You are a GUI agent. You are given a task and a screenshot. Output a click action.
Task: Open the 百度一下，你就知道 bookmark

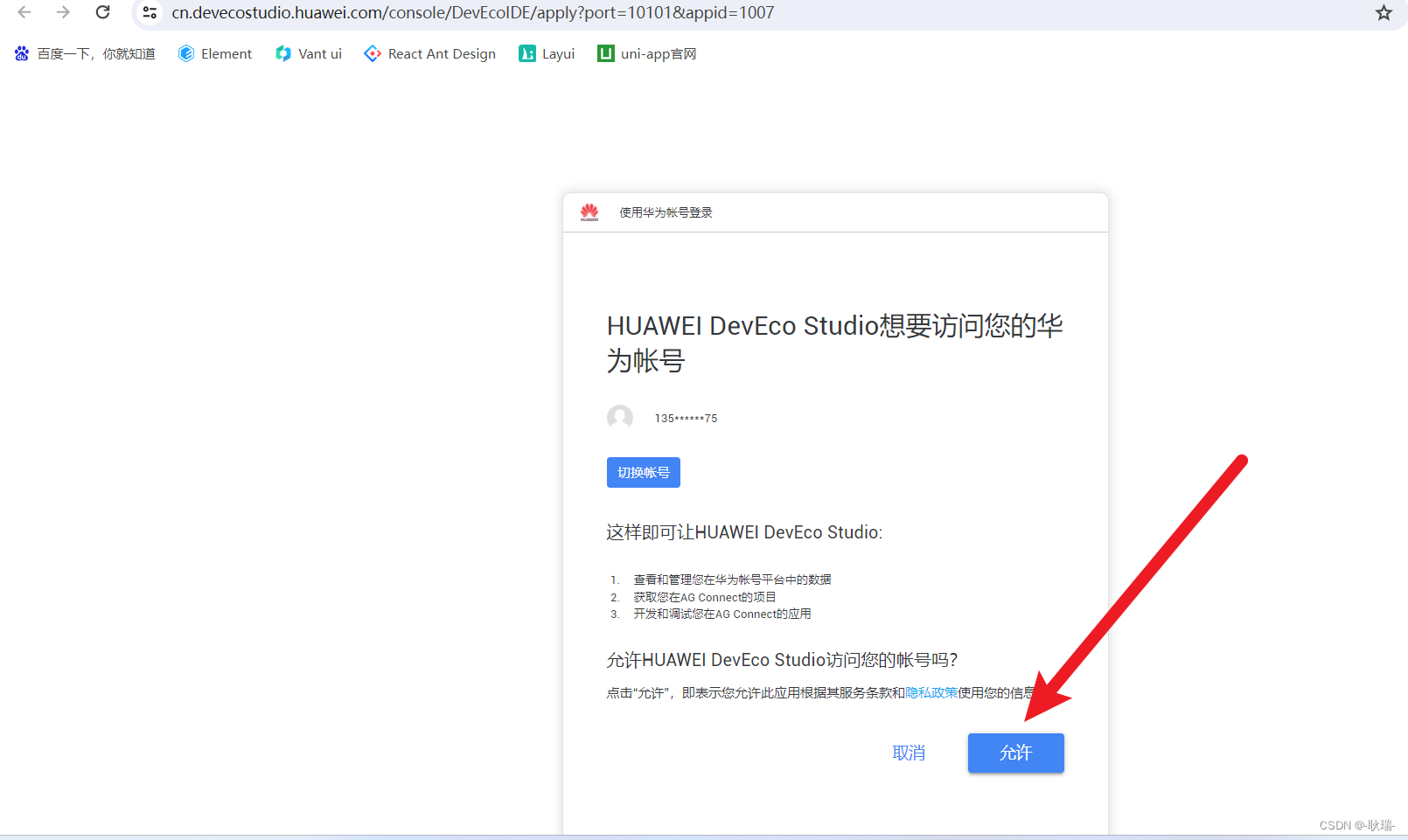85,53
